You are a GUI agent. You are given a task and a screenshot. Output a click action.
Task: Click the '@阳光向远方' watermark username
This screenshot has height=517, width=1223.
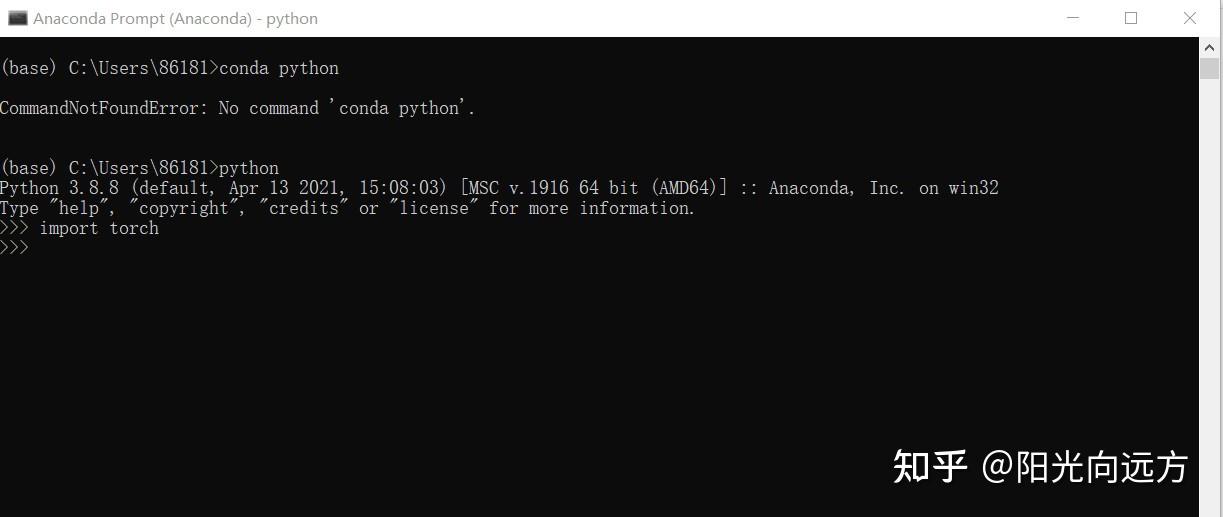click(x=1085, y=467)
